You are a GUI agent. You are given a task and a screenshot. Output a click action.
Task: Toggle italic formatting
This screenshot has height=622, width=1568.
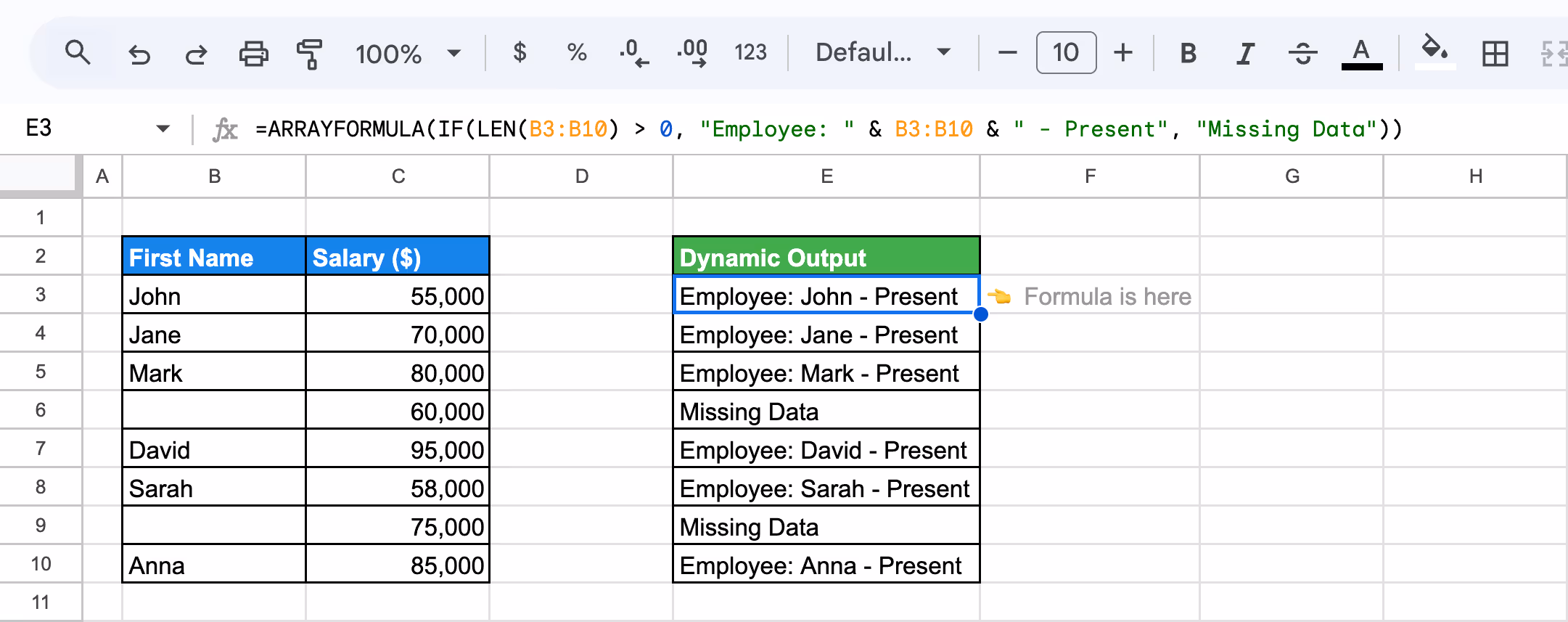[x=1245, y=53]
